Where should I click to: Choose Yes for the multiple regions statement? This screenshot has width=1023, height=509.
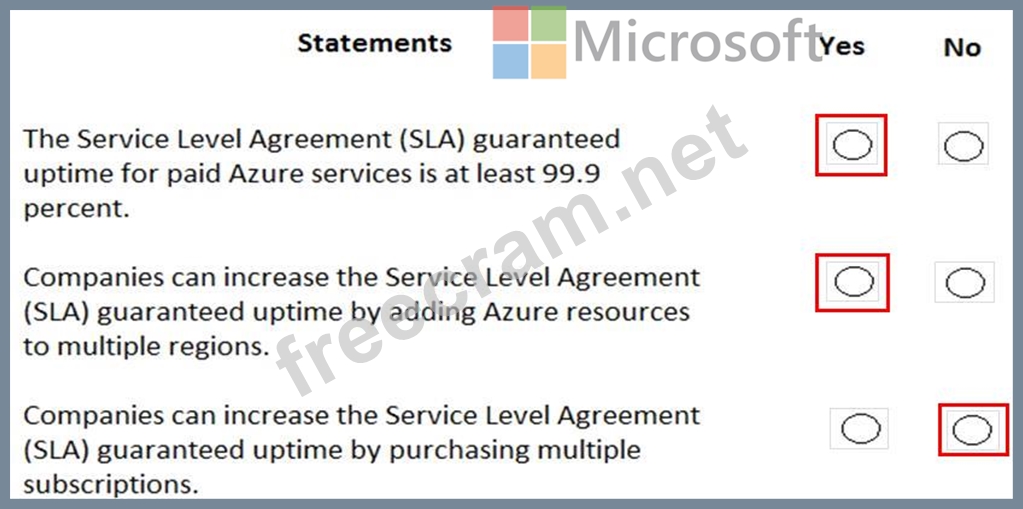853,283
